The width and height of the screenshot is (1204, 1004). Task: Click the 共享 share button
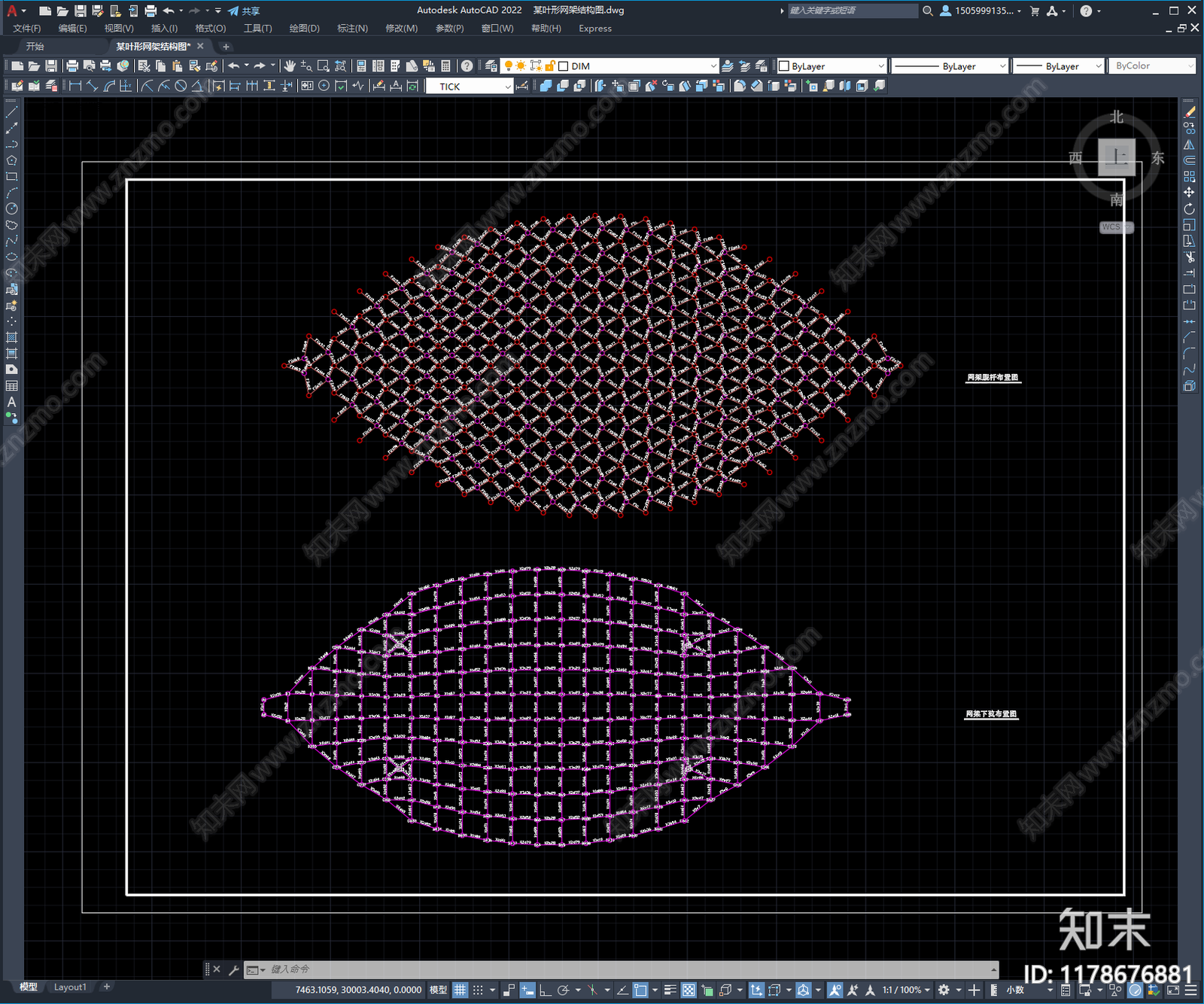tap(244, 11)
